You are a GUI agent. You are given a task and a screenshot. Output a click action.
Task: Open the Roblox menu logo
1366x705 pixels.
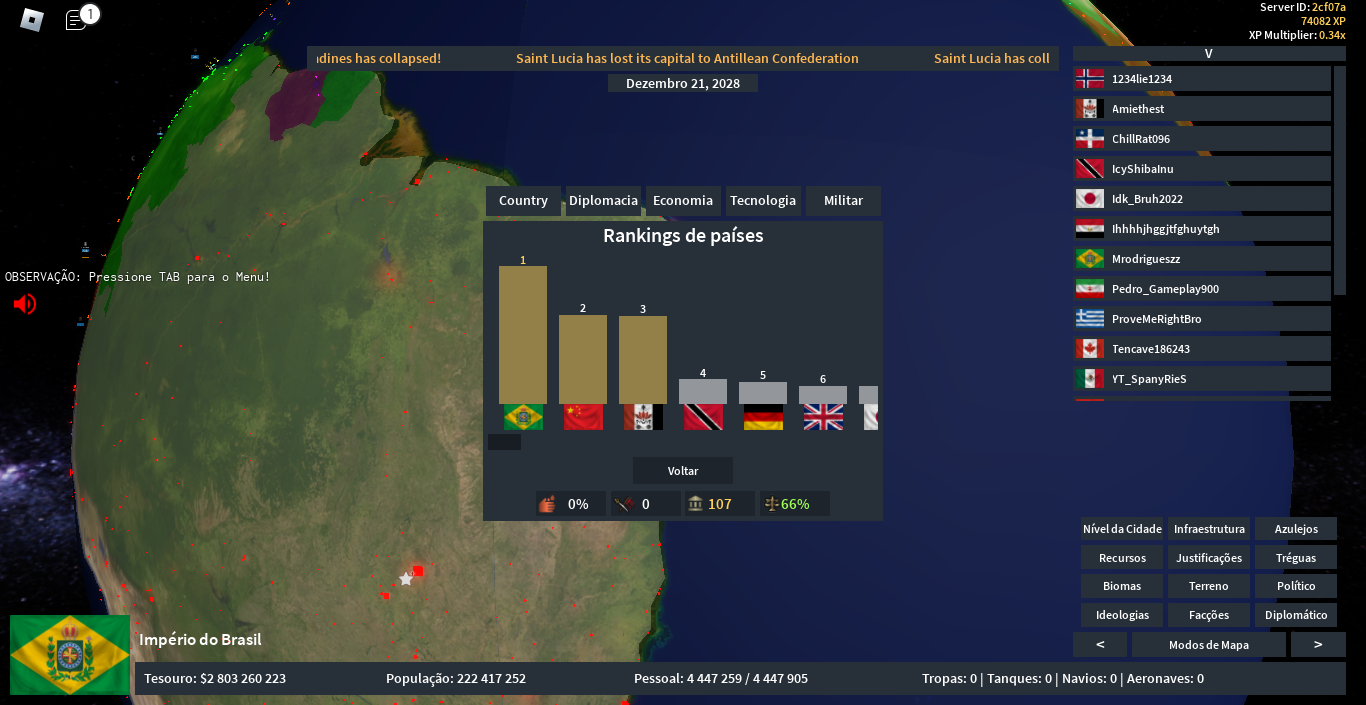coord(33,19)
